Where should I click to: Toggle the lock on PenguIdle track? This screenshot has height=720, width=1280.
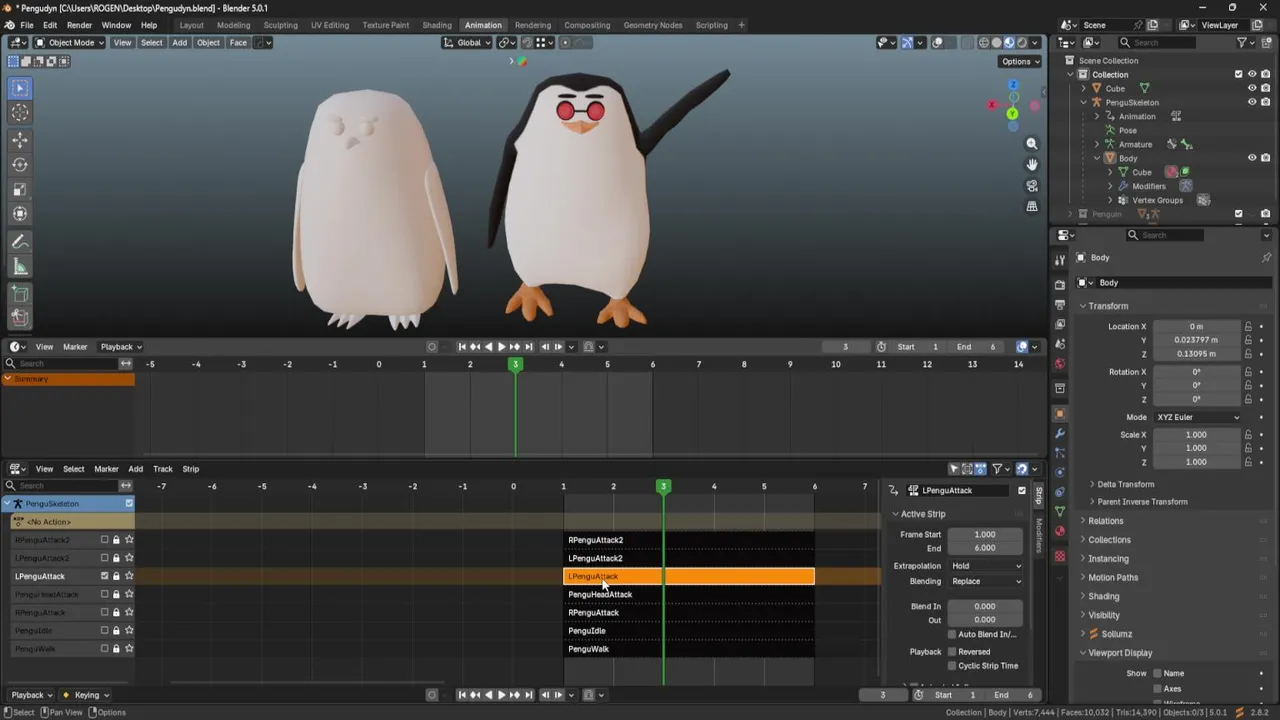[116, 631]
